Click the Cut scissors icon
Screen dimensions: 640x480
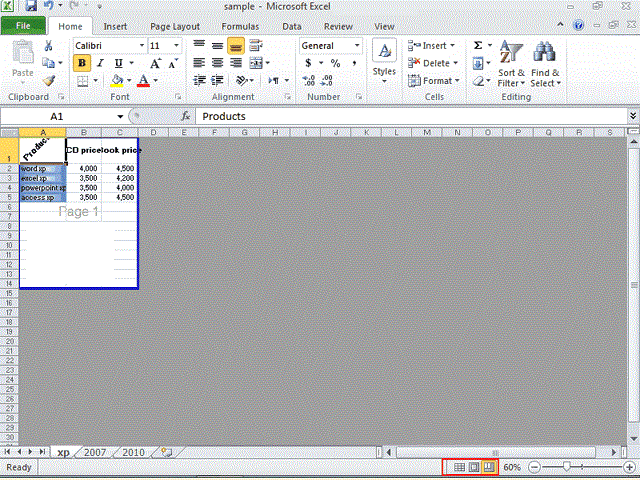coord(48,45)
